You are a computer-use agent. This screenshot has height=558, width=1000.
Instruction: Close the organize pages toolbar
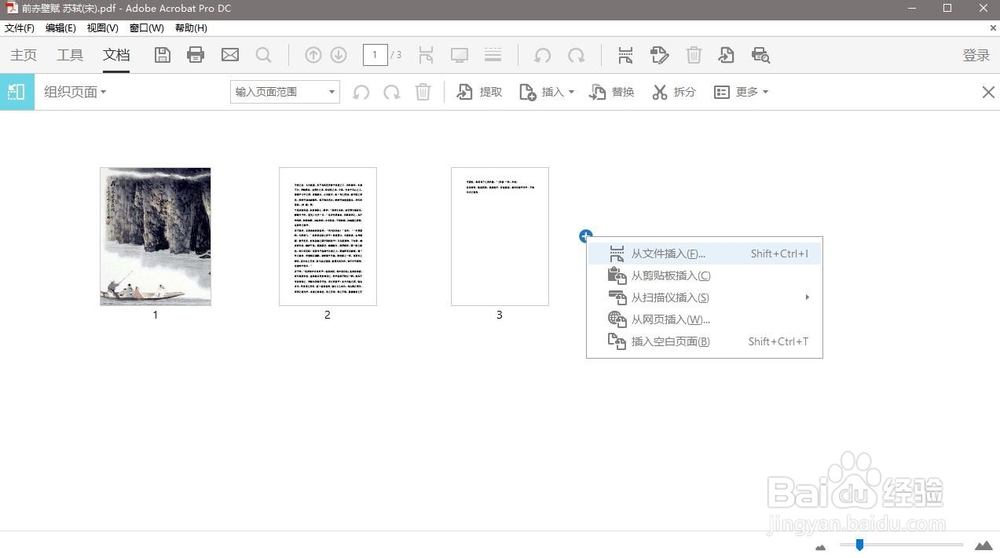pos(988,92)
